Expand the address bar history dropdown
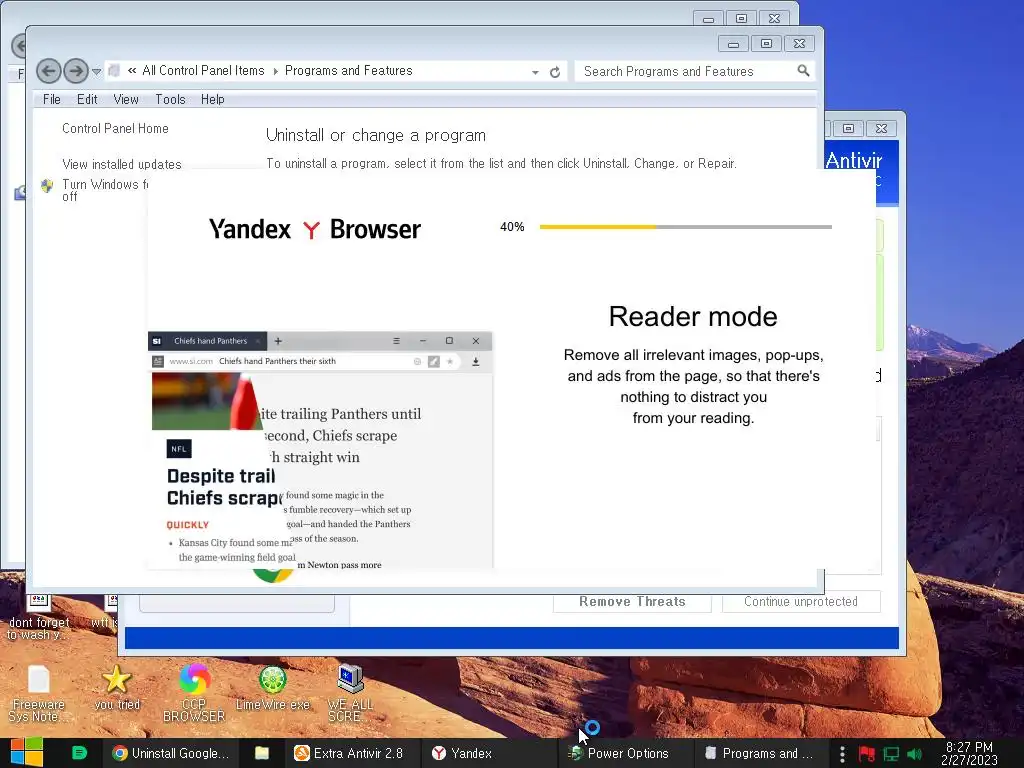This screenshot has height=768, width=1024. click(x=535, y=72)
